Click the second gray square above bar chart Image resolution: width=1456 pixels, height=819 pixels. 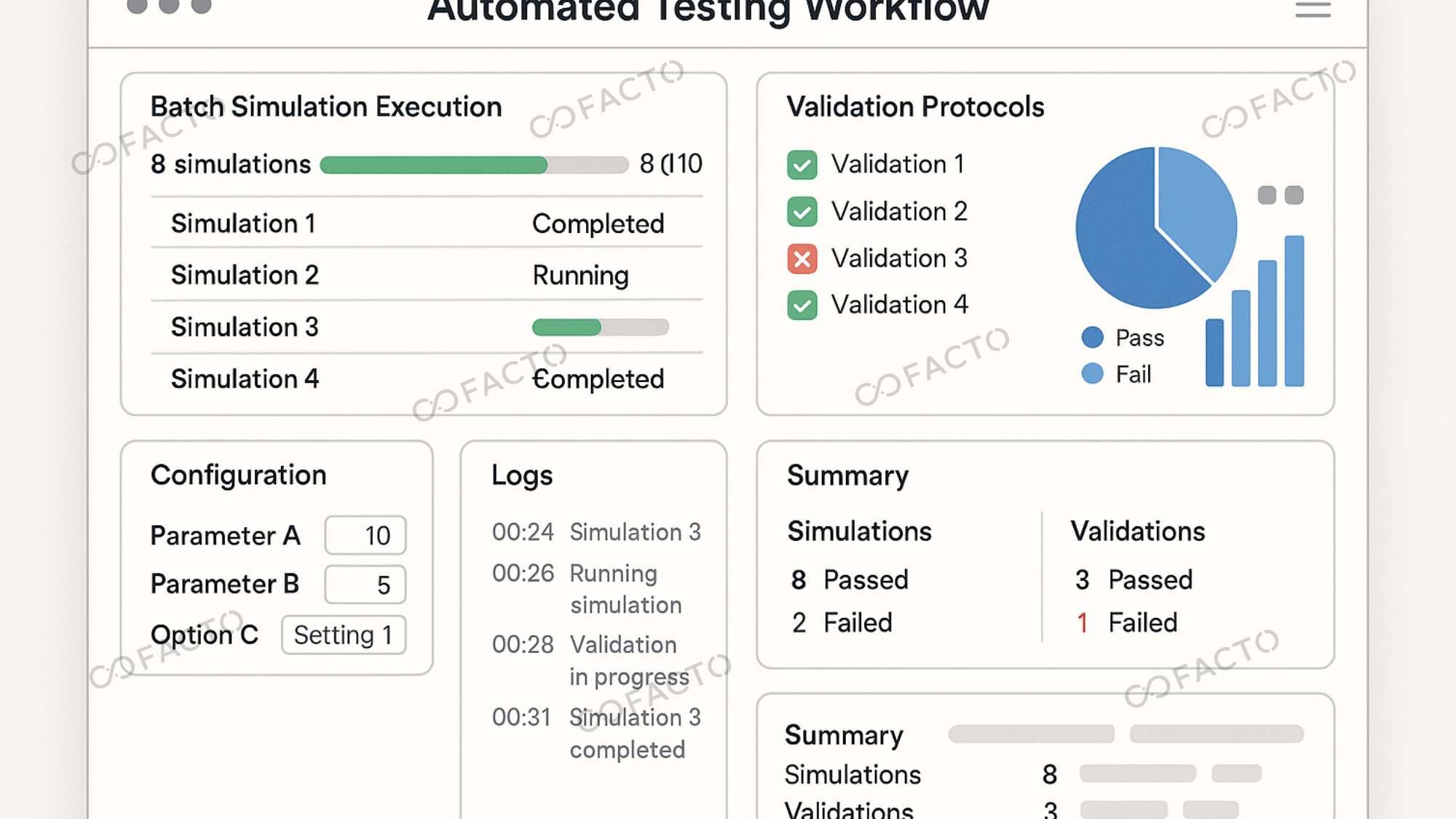1294,195
